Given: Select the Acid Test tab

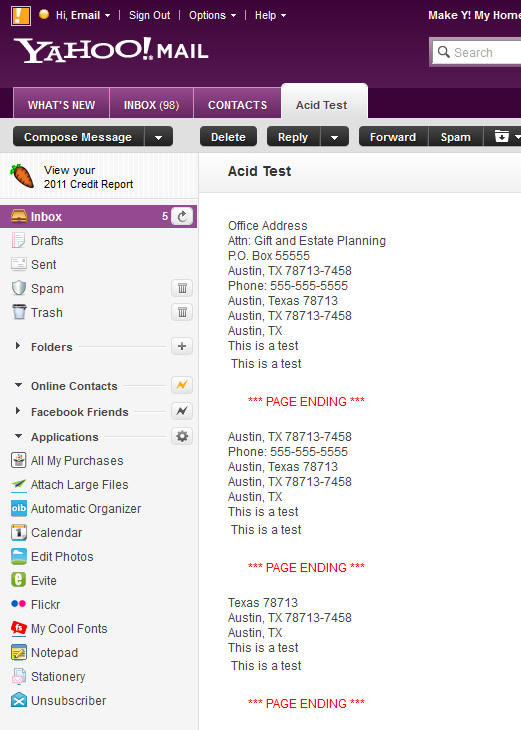Looking at the screenshot, I should coord(325,101).
